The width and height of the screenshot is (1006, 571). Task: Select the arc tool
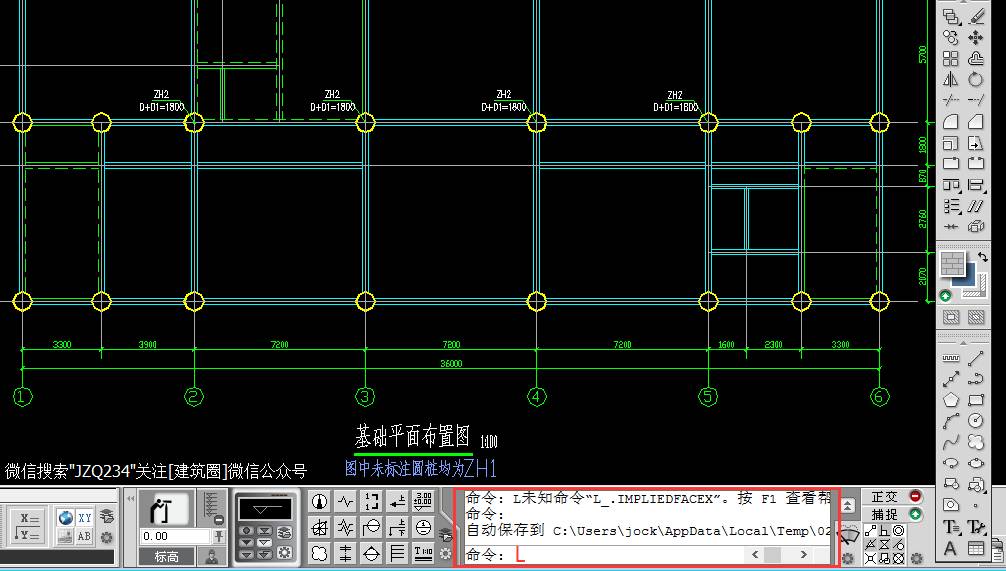pyautogui.click(x=951, y=421)
